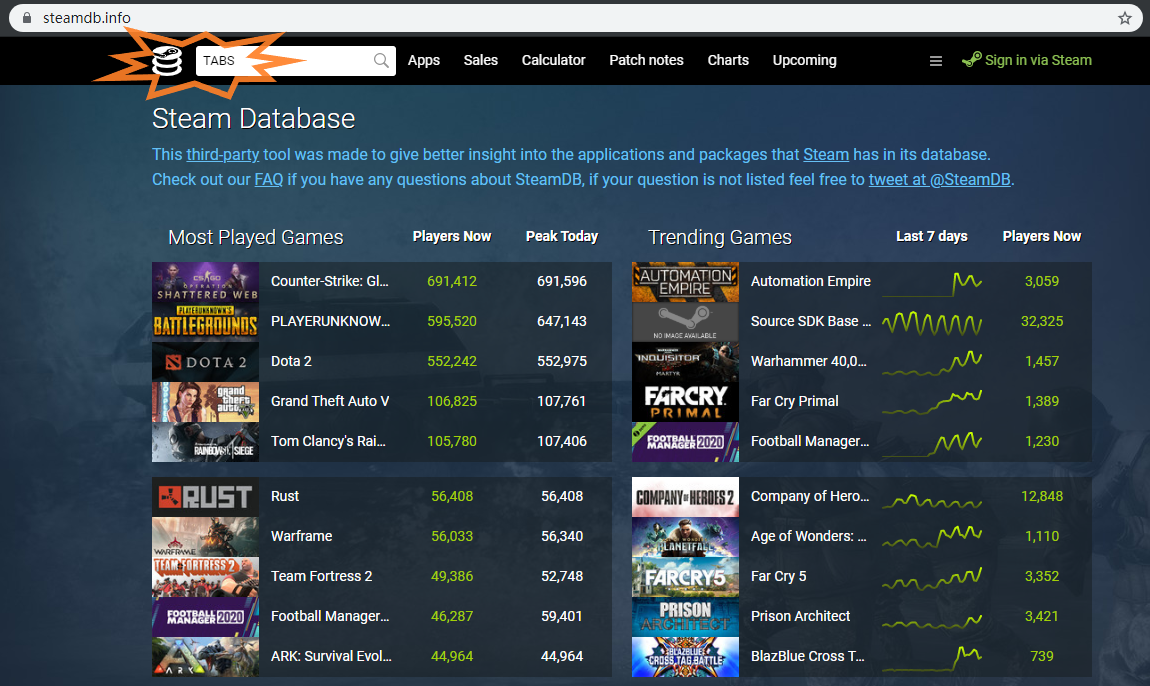1150x686 pixels.
Task: Open the ARK Survival Evolved thumbnail
Action: [x=205, y=657]
